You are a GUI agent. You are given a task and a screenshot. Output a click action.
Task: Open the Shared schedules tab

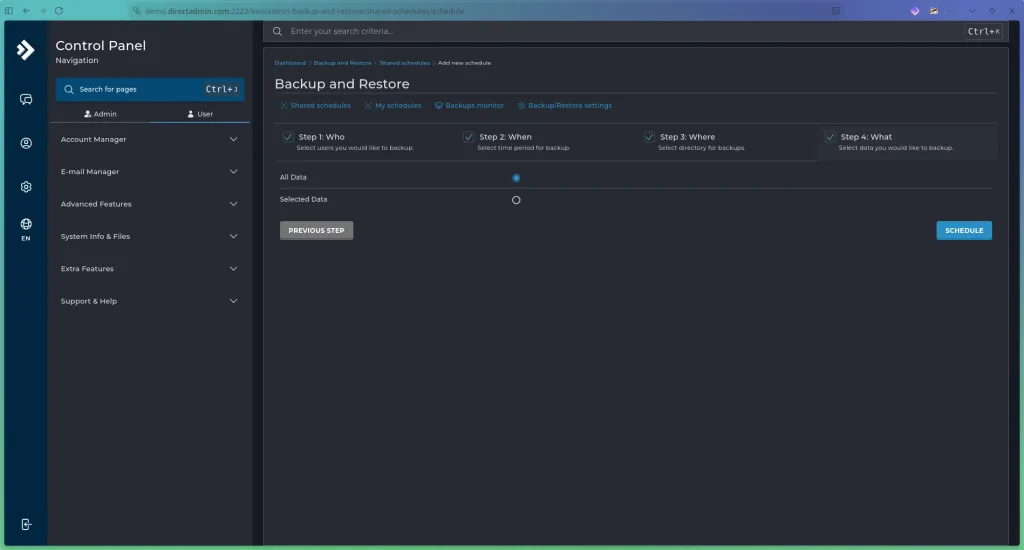tap(315, 105)
